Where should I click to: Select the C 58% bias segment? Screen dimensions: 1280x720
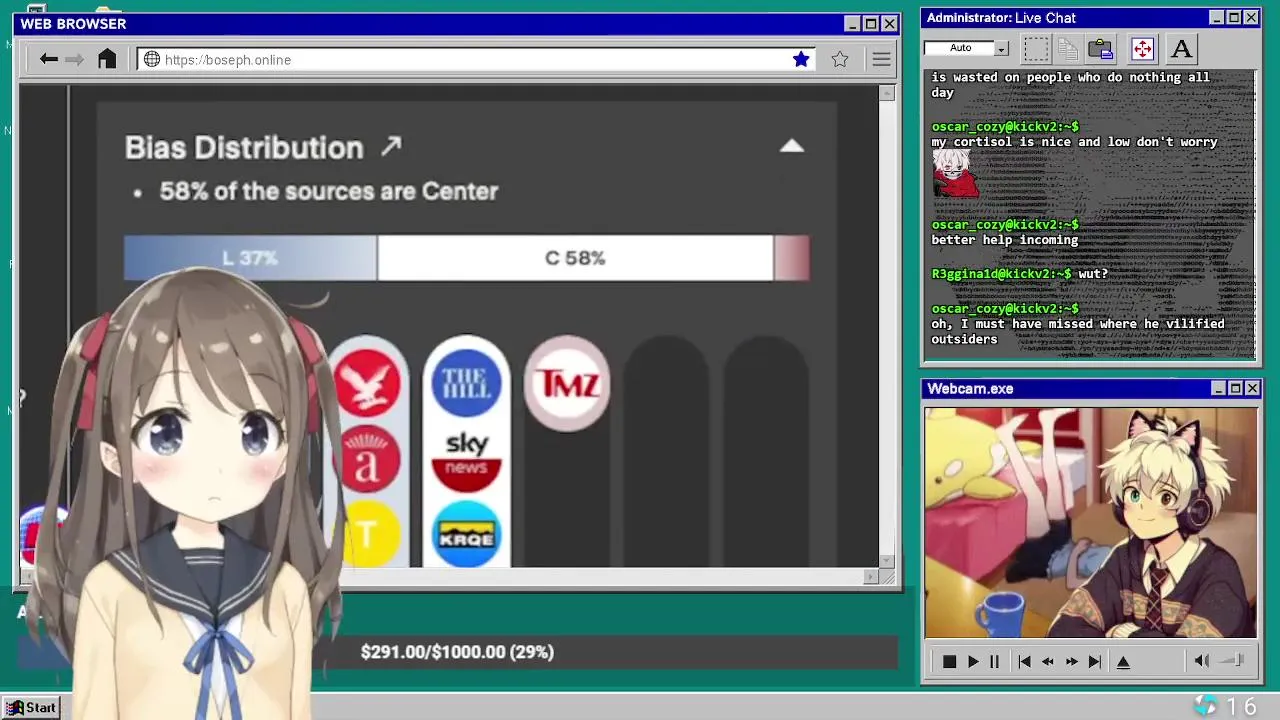coord(575,258)
